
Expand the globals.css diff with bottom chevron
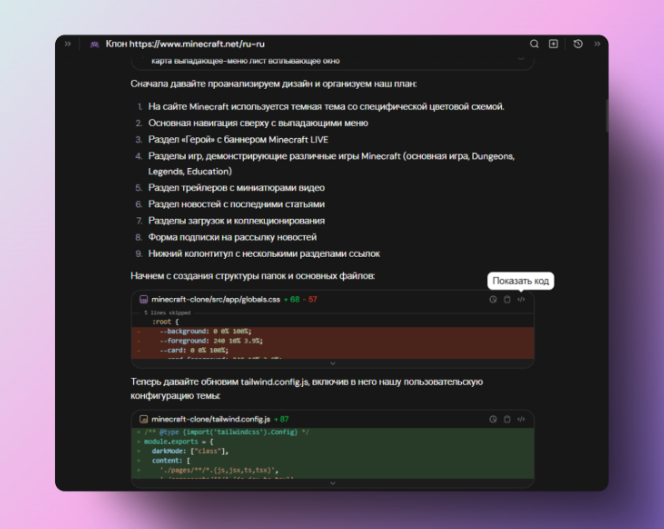click(x=333, y=363)
